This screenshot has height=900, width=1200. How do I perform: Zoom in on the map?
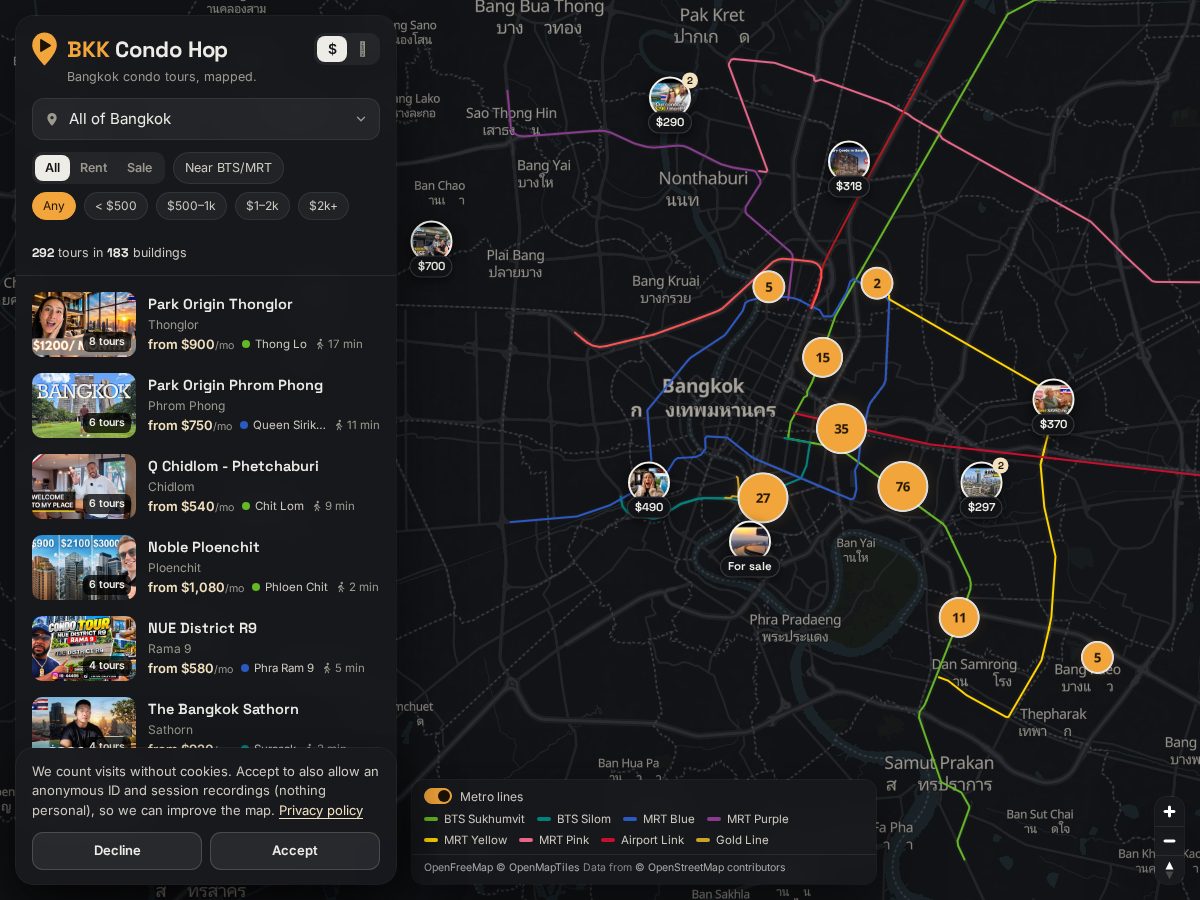click(1169, 812)
